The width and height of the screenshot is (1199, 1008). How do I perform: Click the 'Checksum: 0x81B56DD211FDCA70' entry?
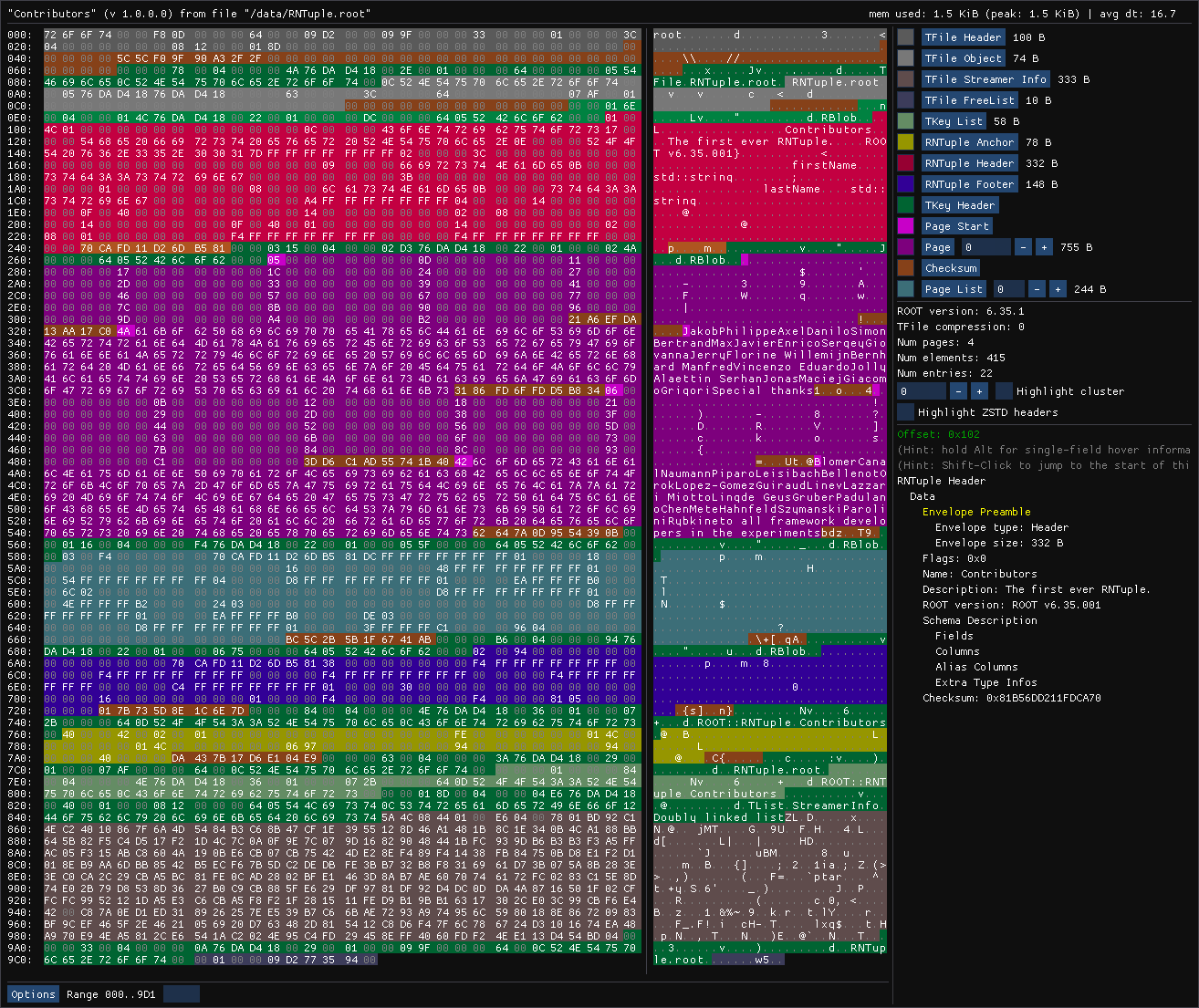point(1012,698)
